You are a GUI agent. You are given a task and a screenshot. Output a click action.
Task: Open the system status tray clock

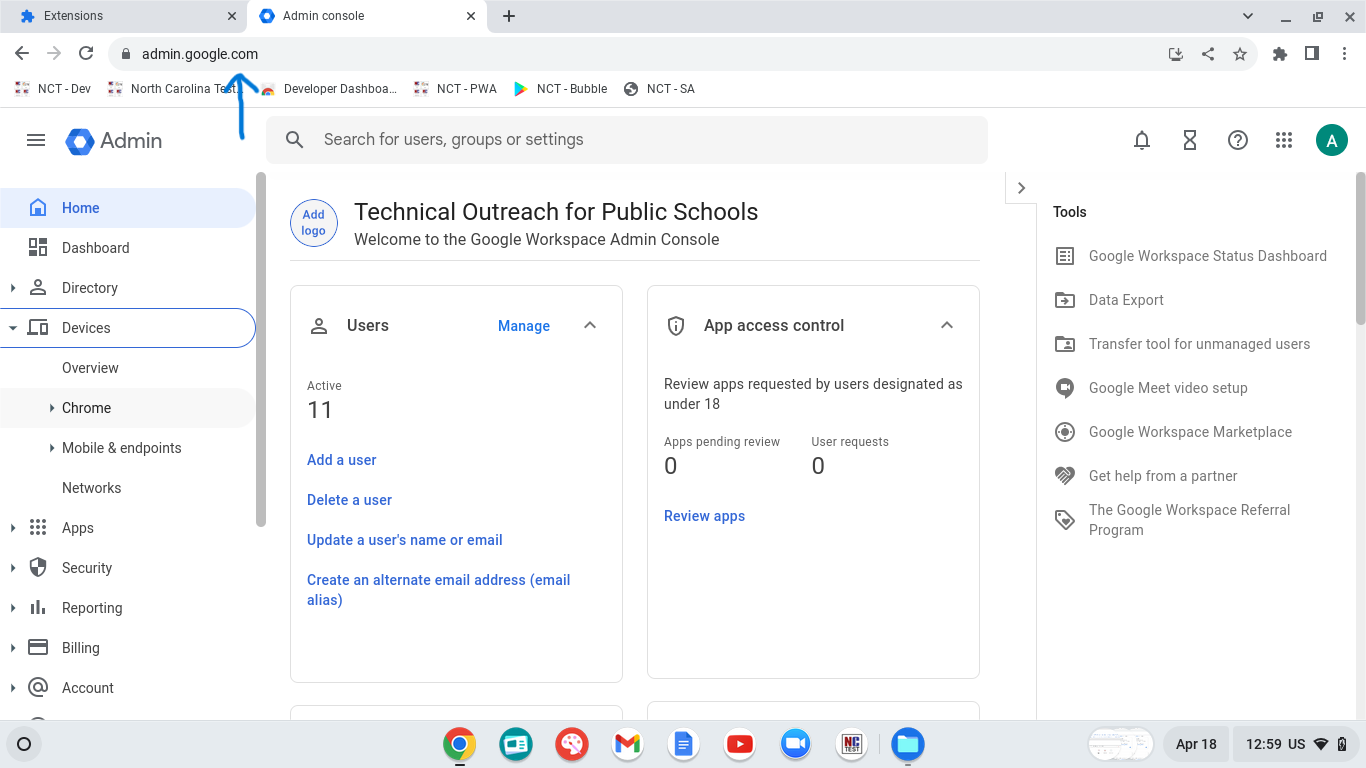(x=1297, y=744)
